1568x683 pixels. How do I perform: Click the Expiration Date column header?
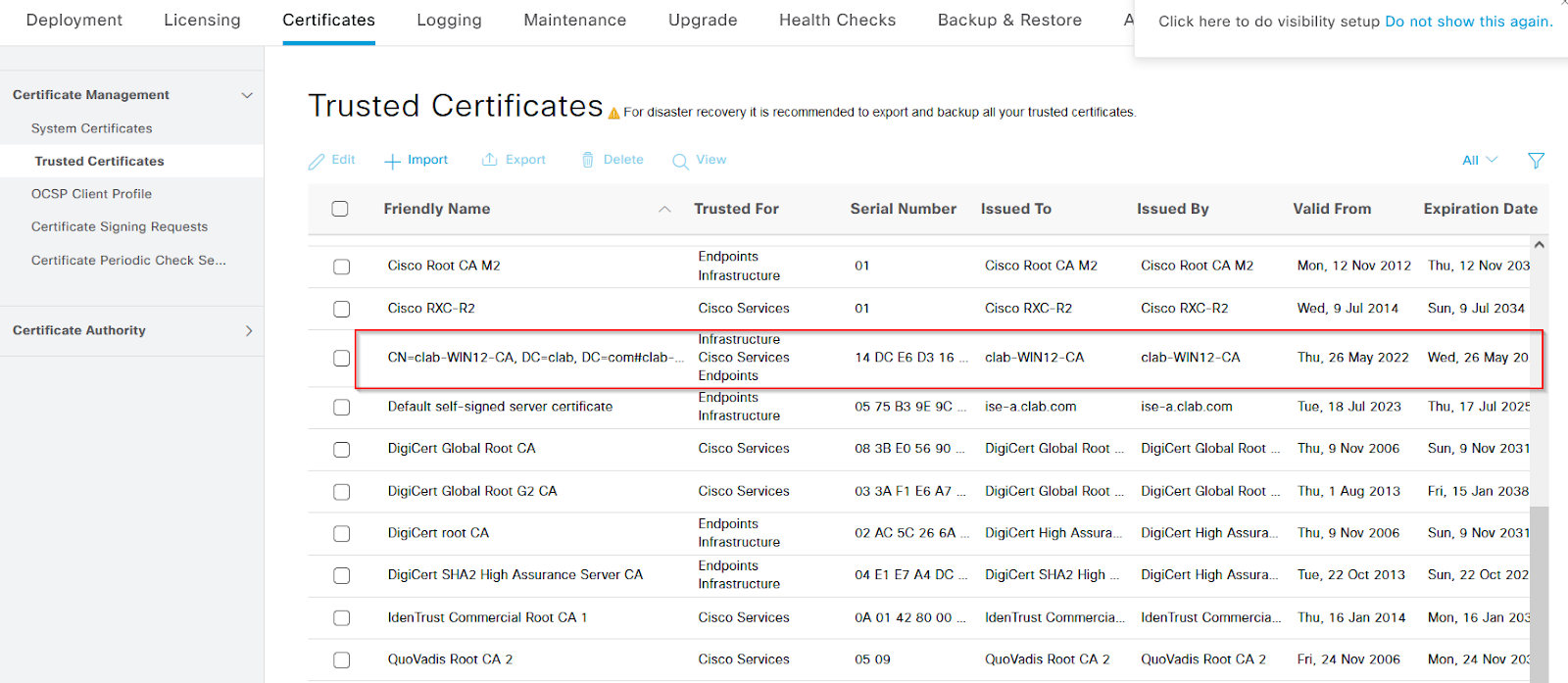pos(1480,209)
